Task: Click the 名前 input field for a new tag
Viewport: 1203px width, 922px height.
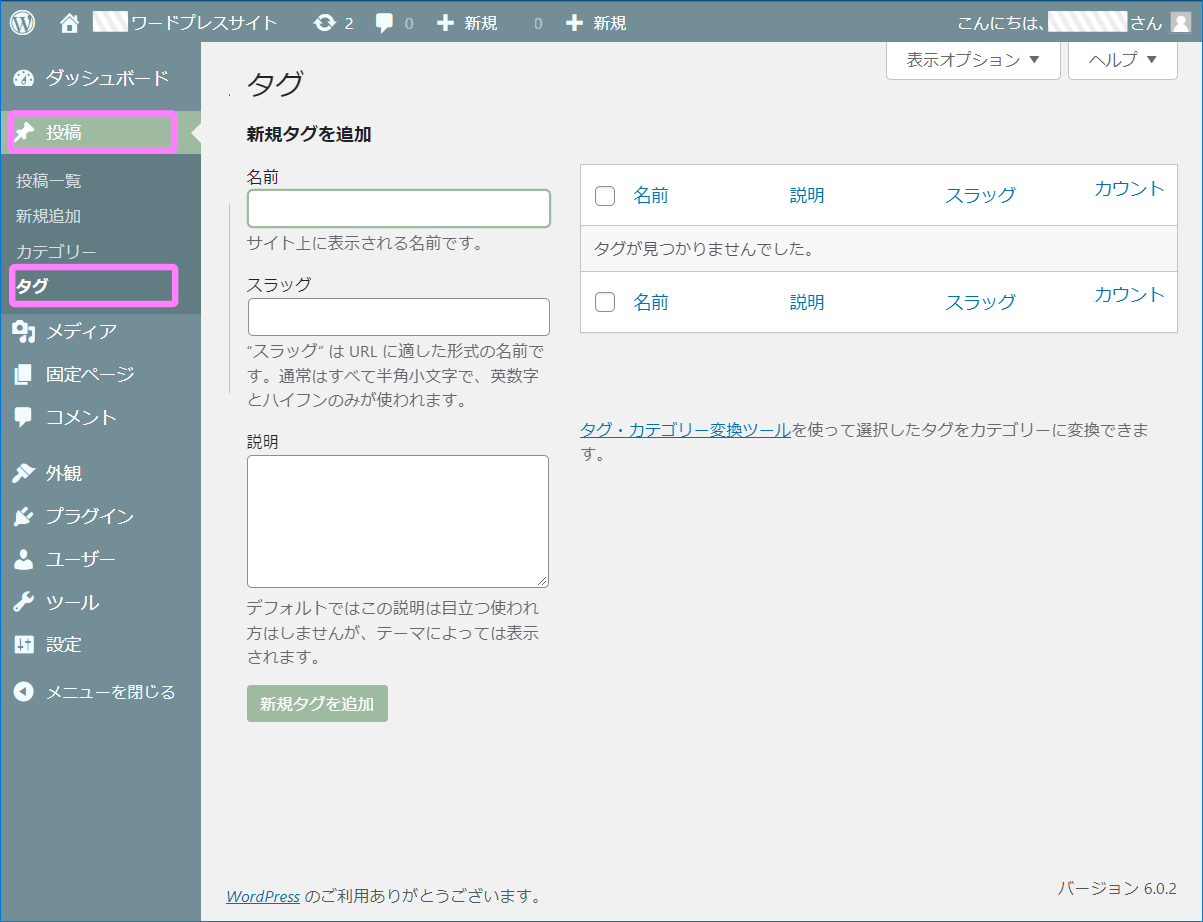Action: tap(398, 208)
